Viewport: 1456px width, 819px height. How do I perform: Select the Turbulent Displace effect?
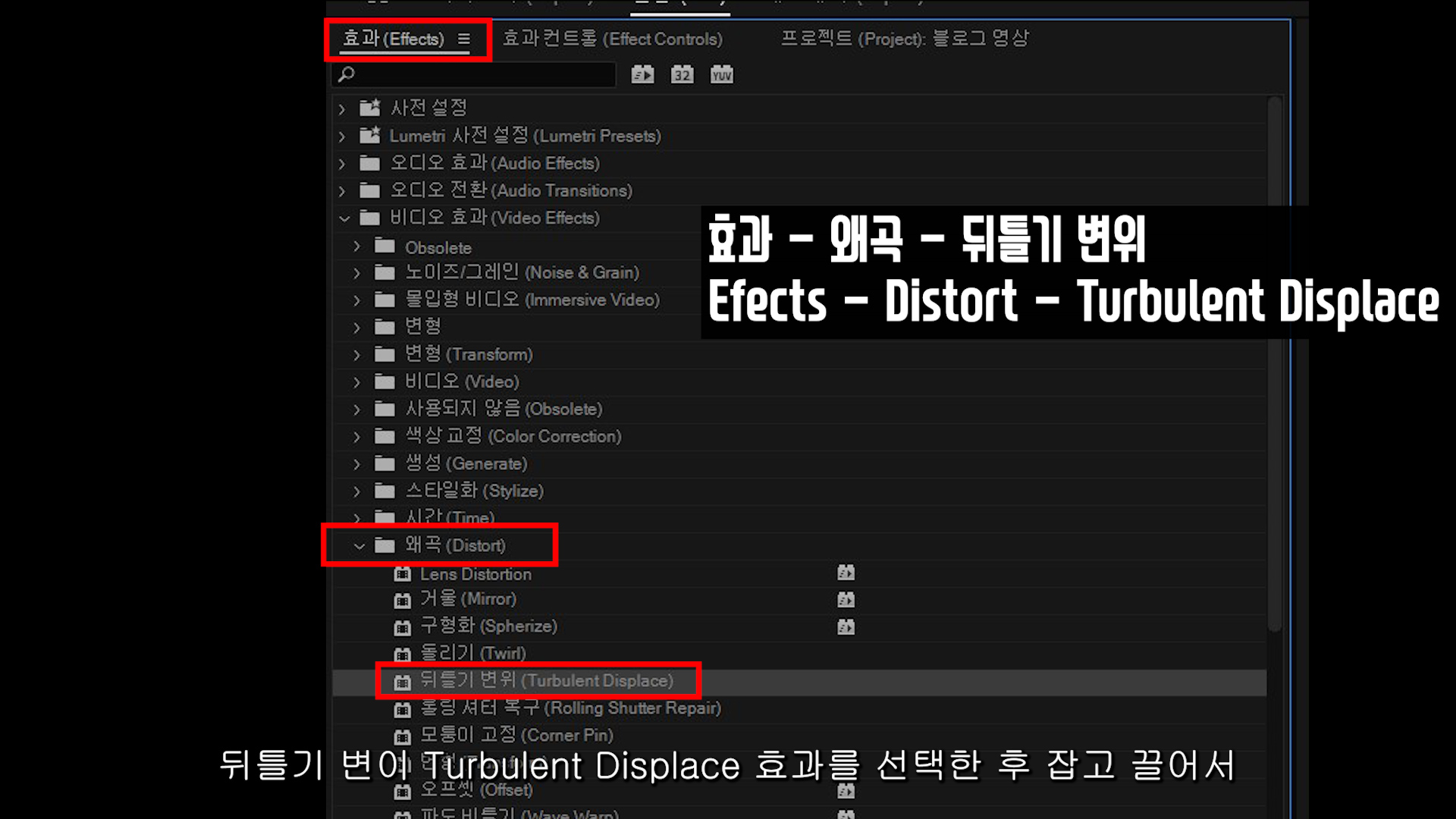(x=546, y=681)
